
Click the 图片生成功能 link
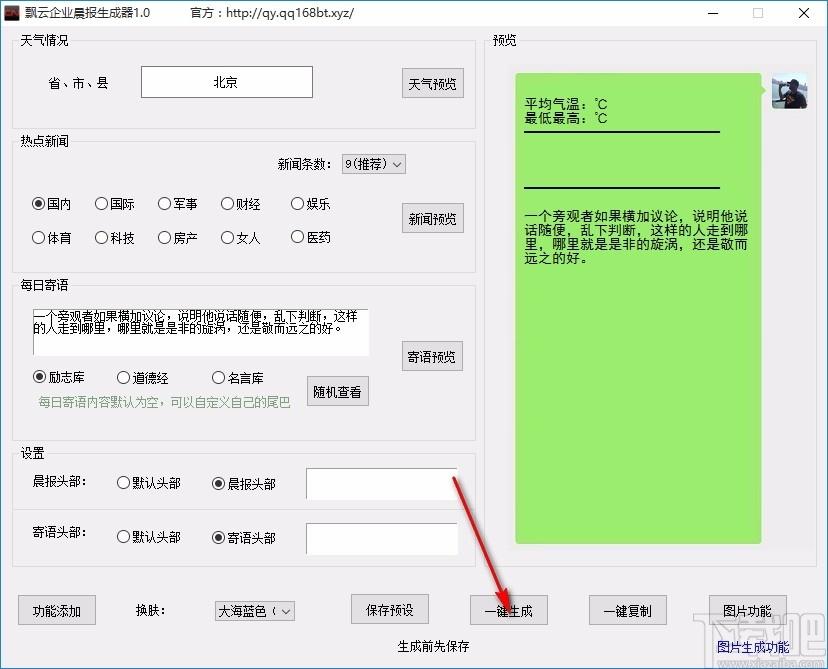pyautogui.click(x=753, y=647)
